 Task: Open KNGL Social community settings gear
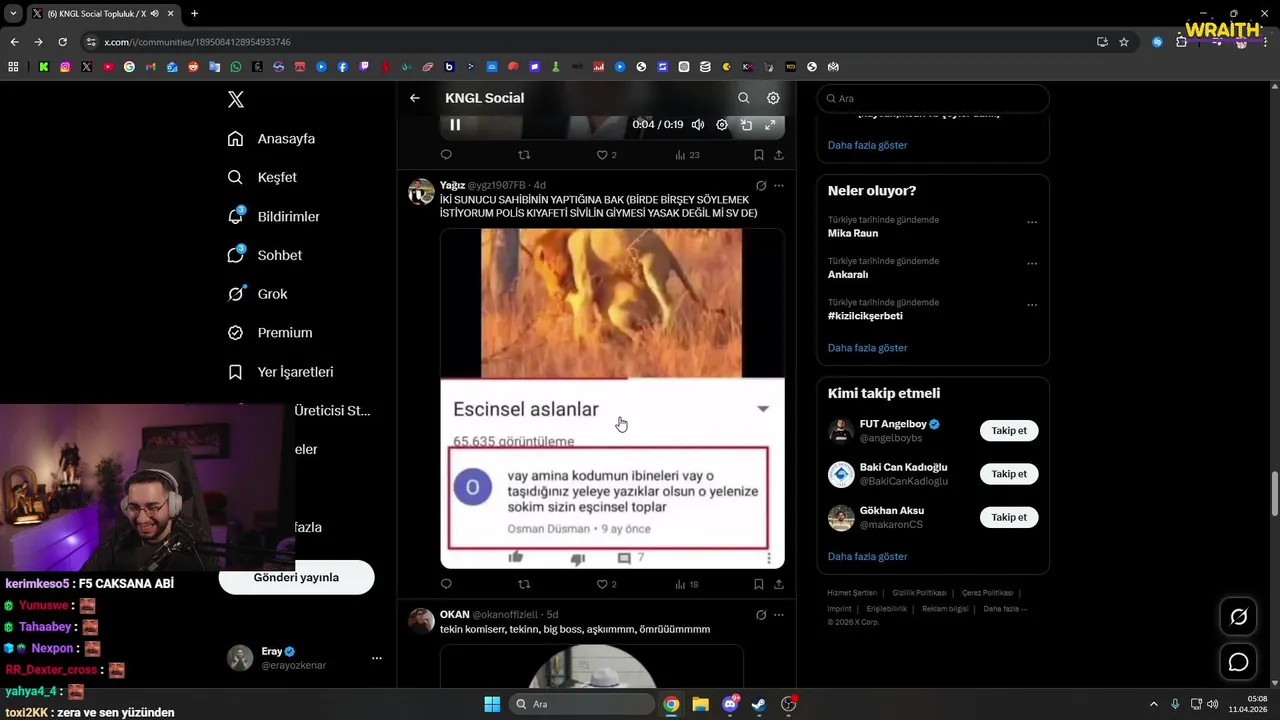coord(773,98)
